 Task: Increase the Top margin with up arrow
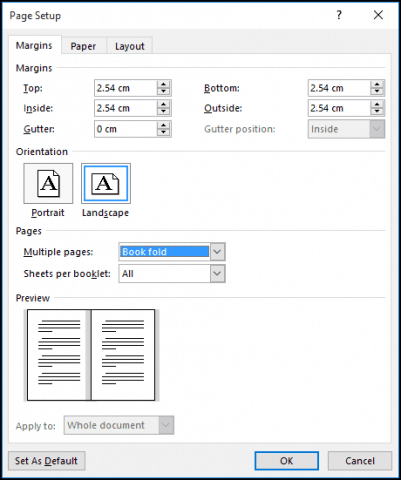pos(163,84)
